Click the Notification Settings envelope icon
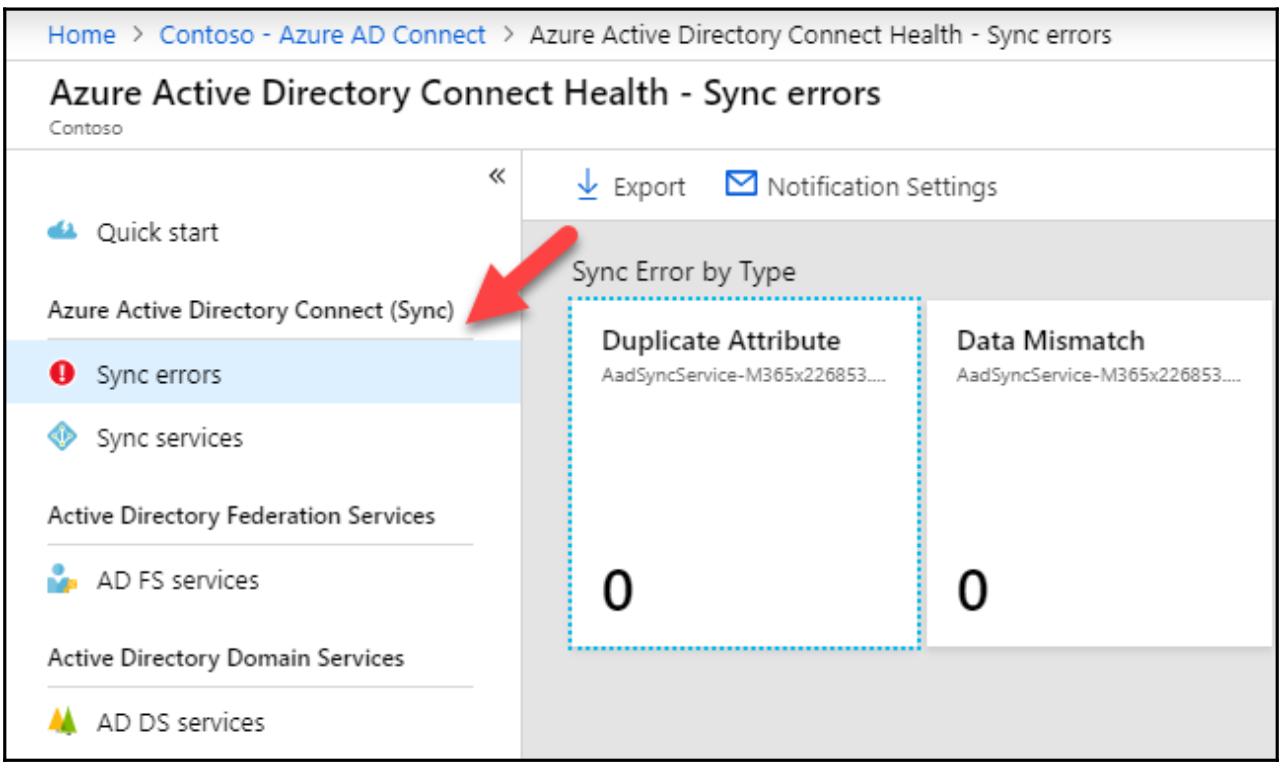 (740, 186)
